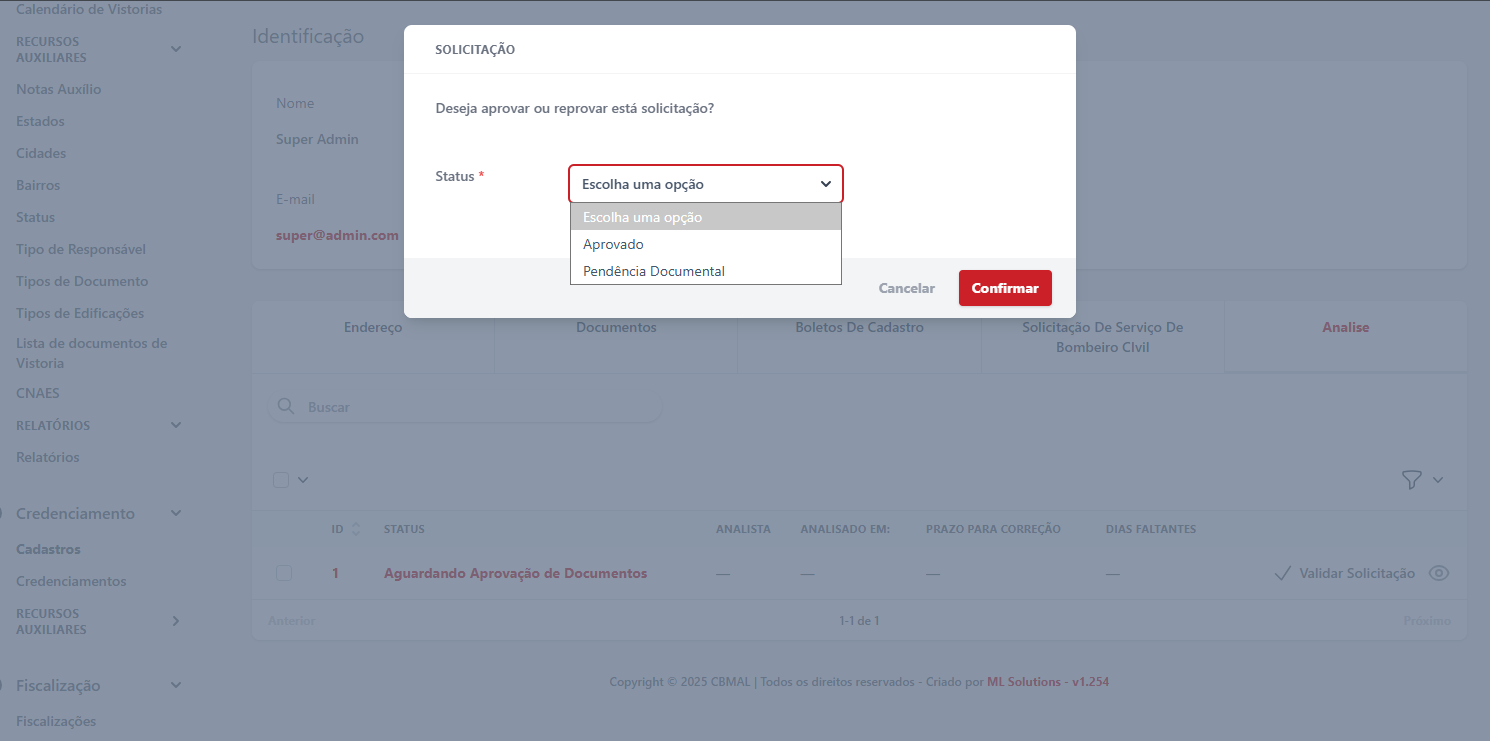Click the checkmark icon beside Validar Solicitação
The height and width of the screenshot is (741, 1490).
[x=1282, y=573]
